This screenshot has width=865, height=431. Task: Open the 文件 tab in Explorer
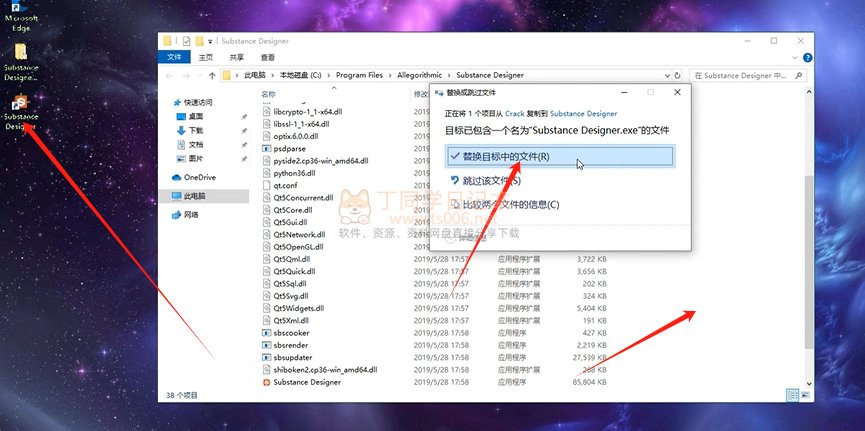point(174,57)
